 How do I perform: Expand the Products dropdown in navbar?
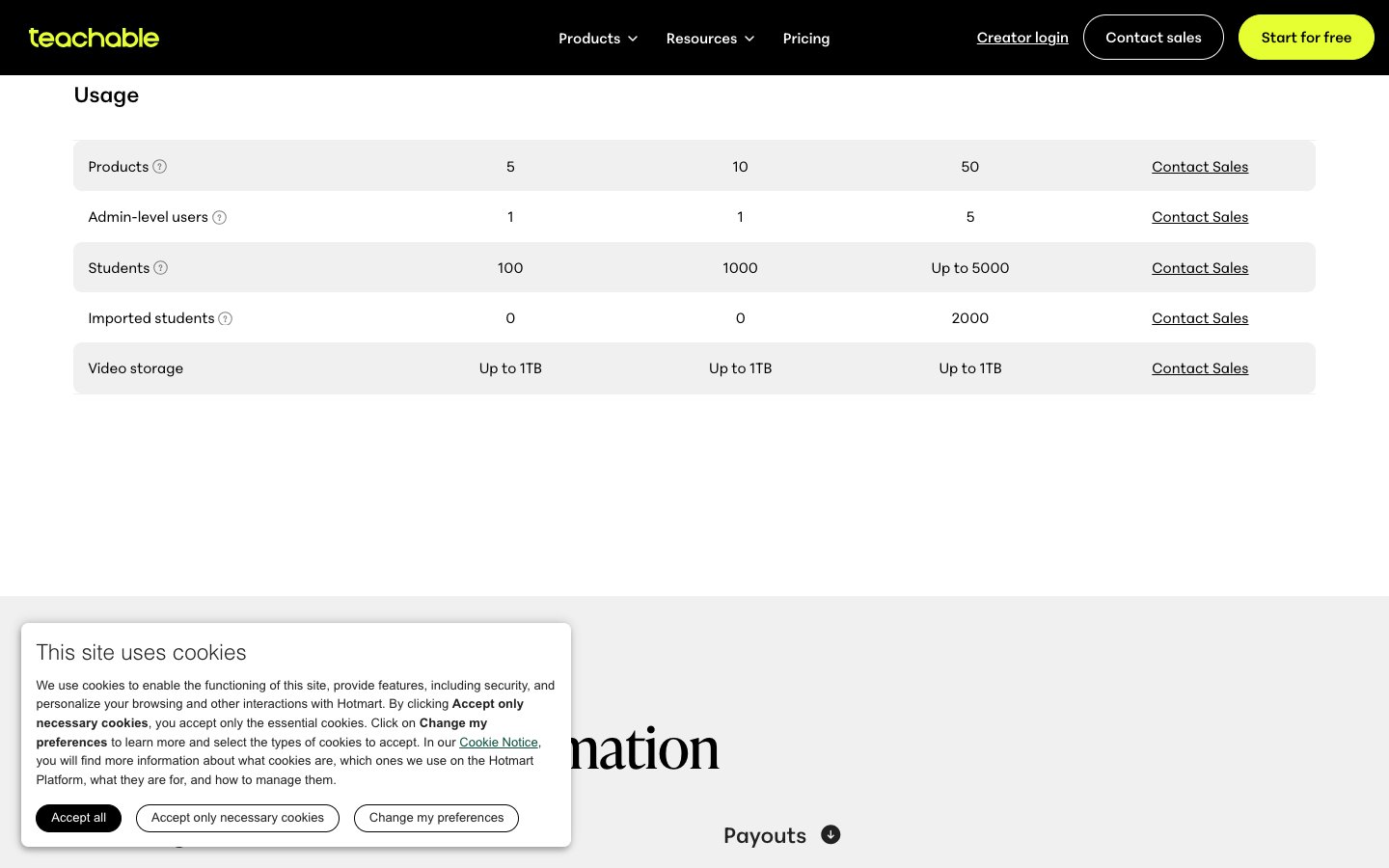[598, 39]
